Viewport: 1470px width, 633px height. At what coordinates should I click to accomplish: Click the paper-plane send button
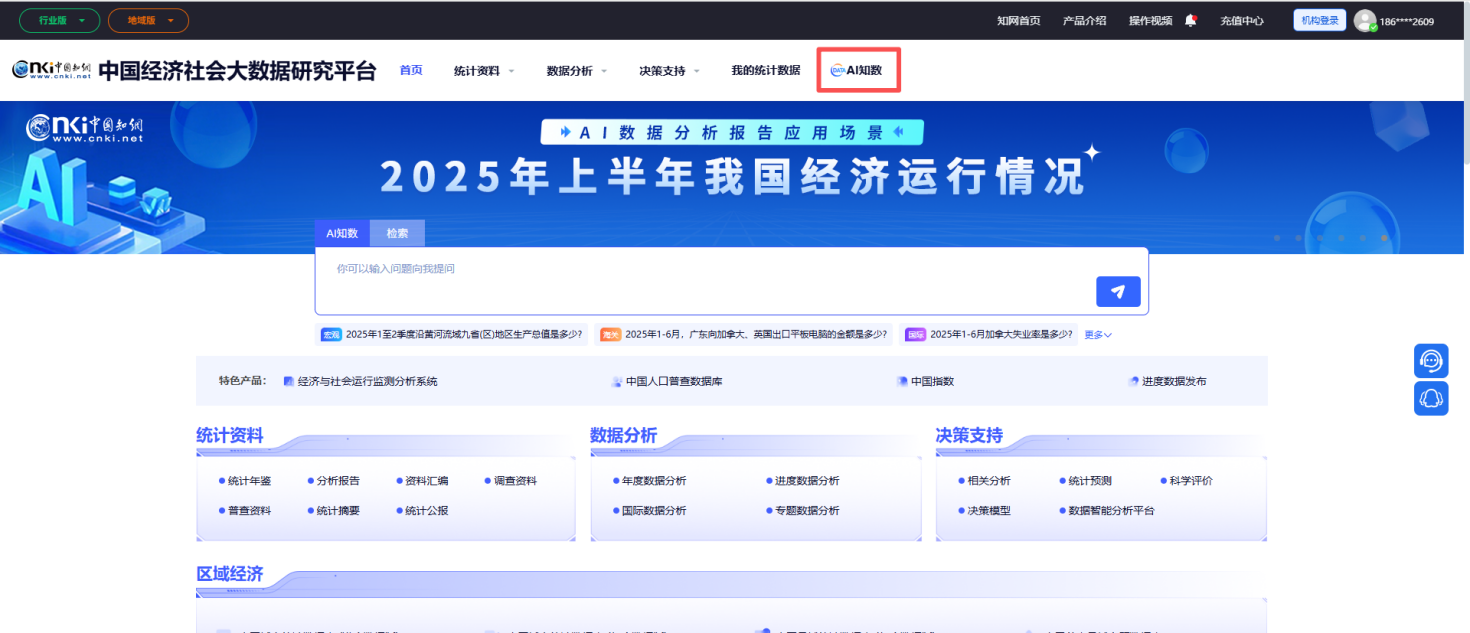click(x=1118, y=291)
